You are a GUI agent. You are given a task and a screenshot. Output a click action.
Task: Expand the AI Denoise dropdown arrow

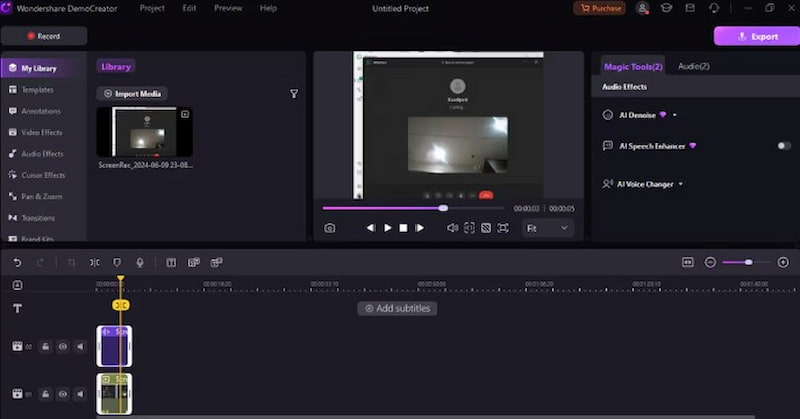click(x=675, y=115)
